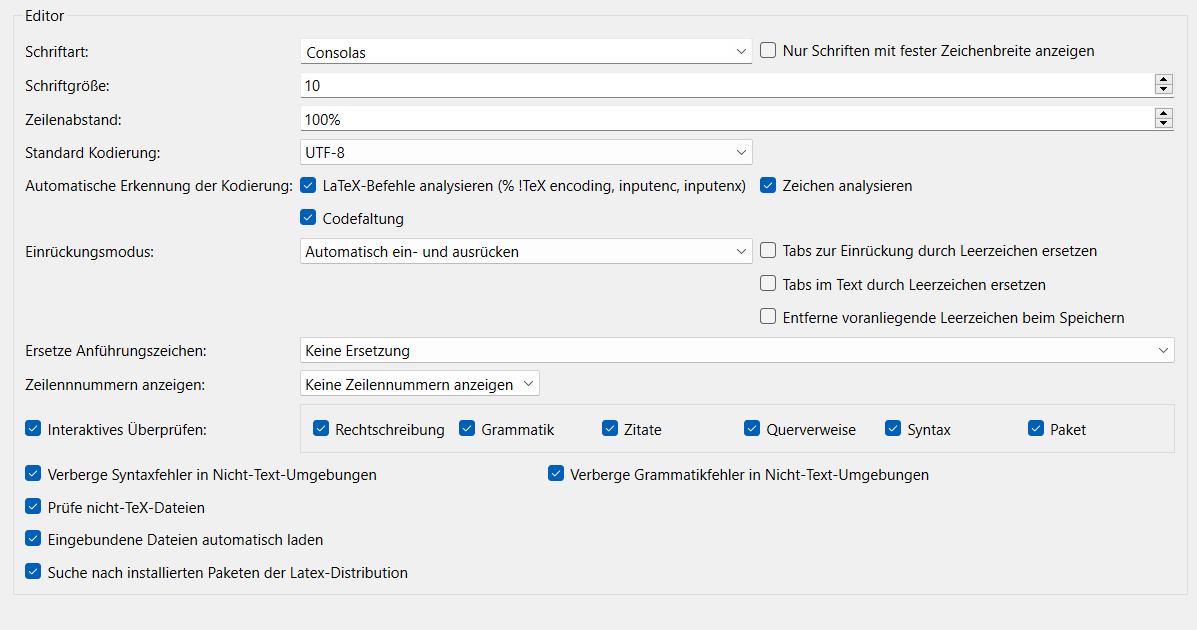Image resolution: width=1197 pixels, height=630 pixels.
Task: Toggle Nur Schriften mit fester Zeichenbreite anzeigen
Action: click(x=768, y=50)
